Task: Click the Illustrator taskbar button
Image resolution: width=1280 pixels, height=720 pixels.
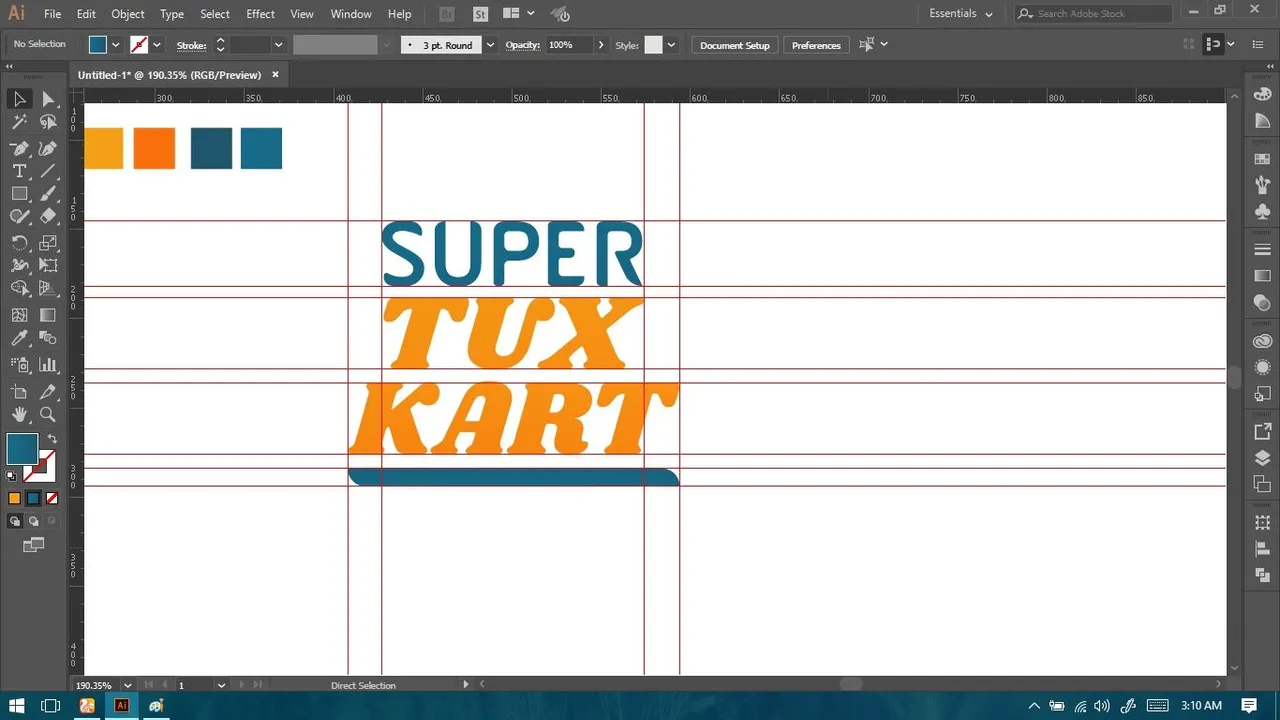Action: tap(122, 705)
